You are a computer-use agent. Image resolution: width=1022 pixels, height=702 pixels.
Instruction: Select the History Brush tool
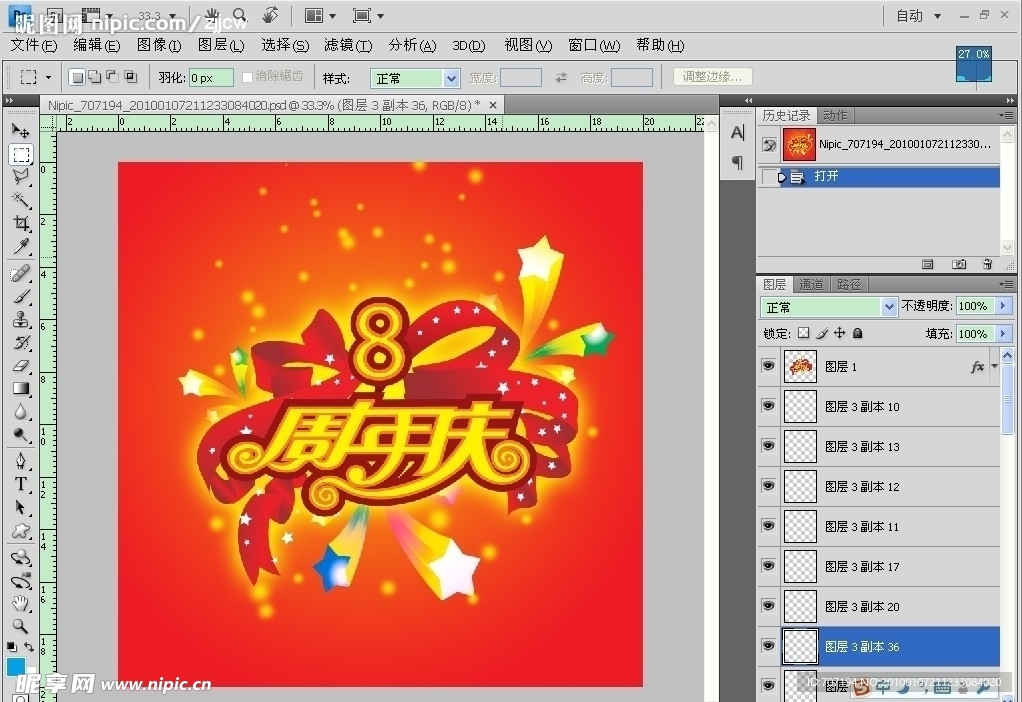point(21,343)
